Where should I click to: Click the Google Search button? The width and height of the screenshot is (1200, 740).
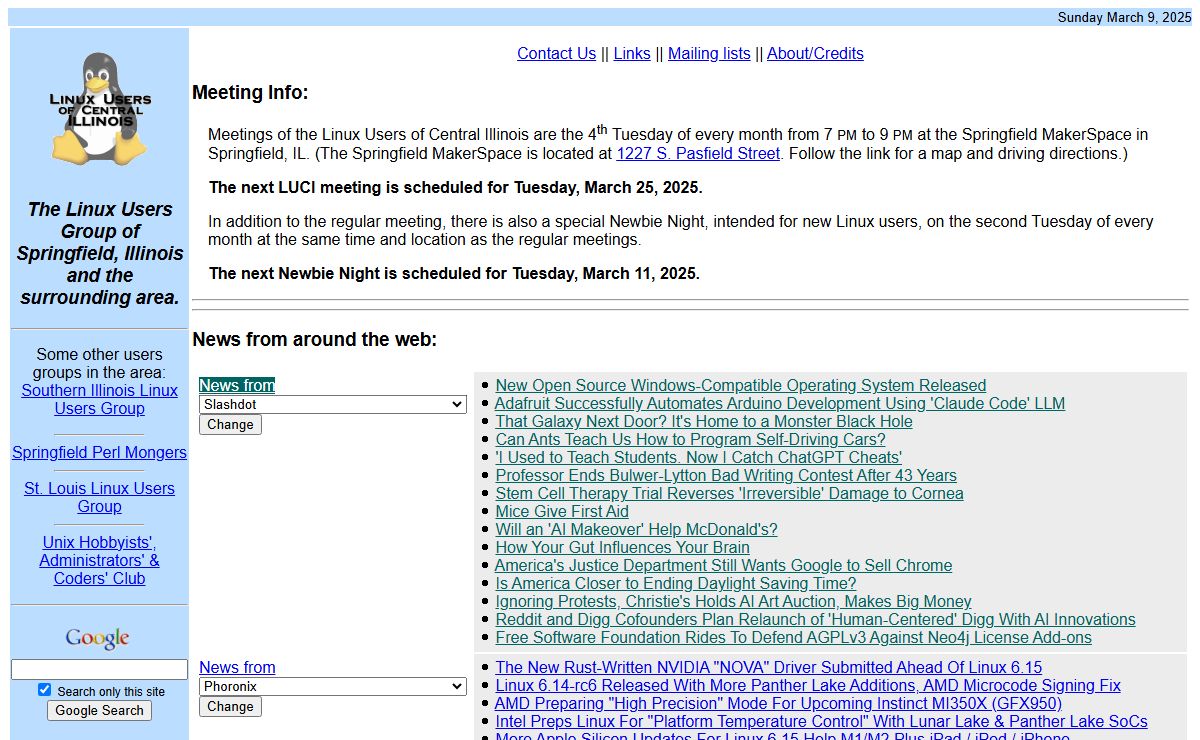99,711
